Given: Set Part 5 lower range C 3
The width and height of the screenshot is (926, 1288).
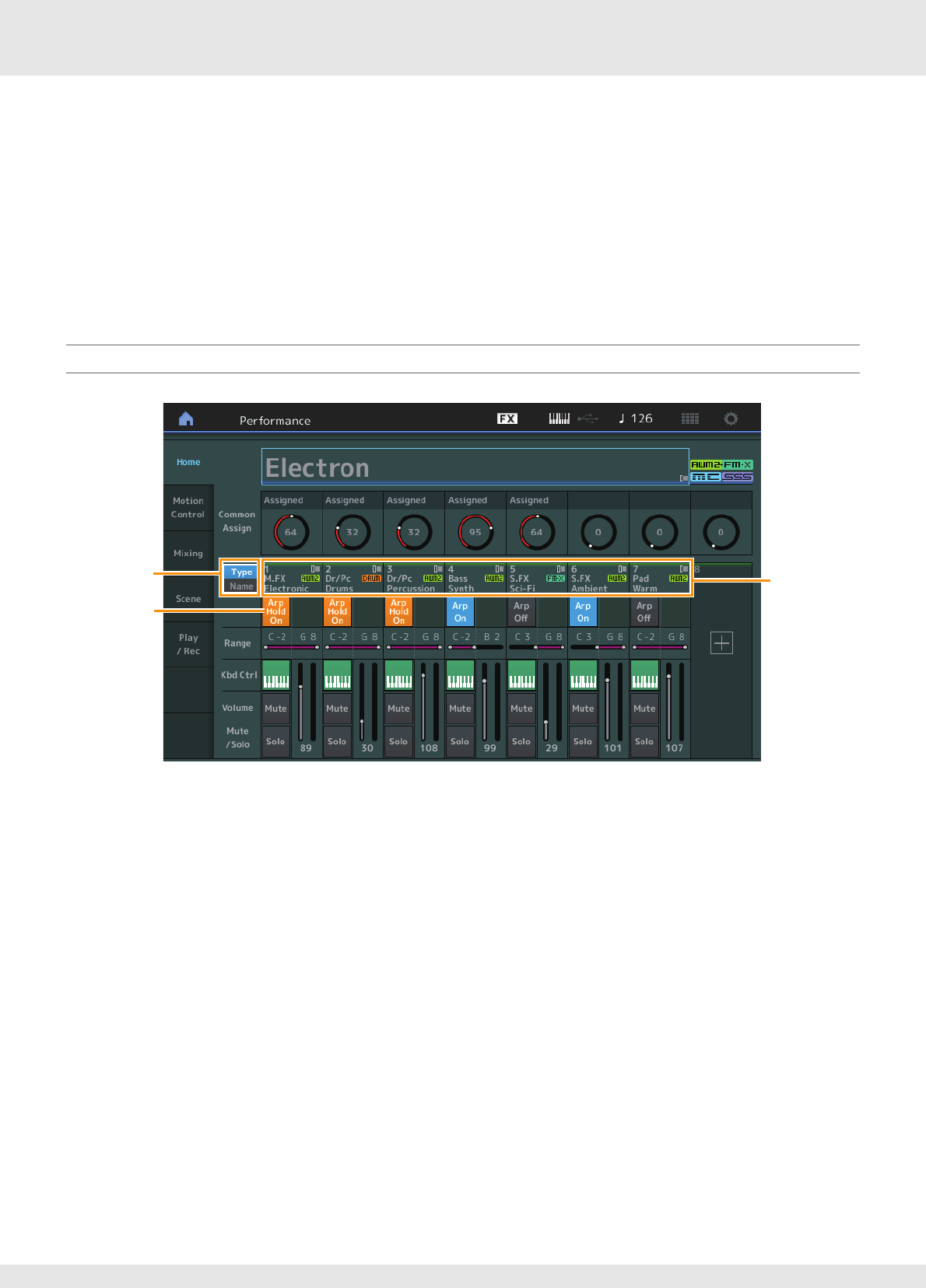Looking at the screenshot, I should pos(523,637).
